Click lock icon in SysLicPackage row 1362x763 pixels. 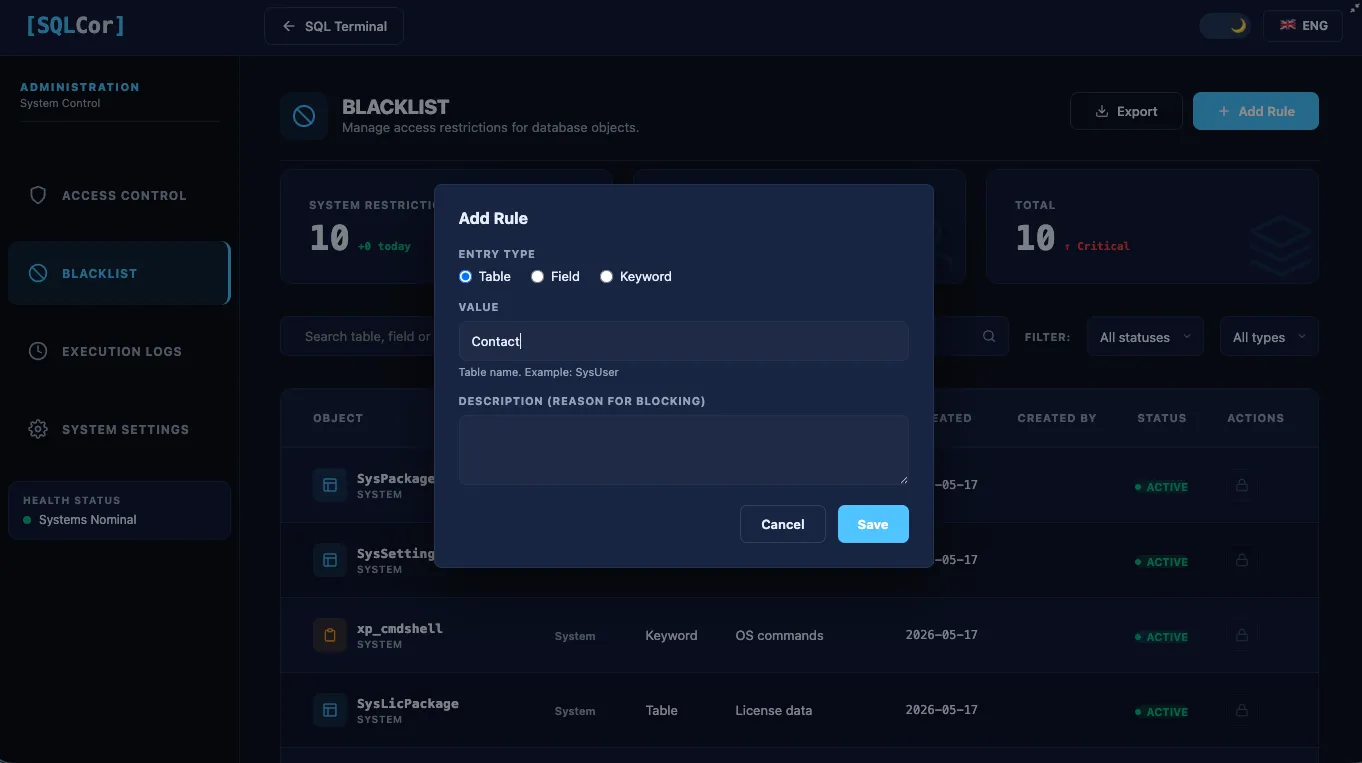pyautogui.click(x=1242, y=710)
